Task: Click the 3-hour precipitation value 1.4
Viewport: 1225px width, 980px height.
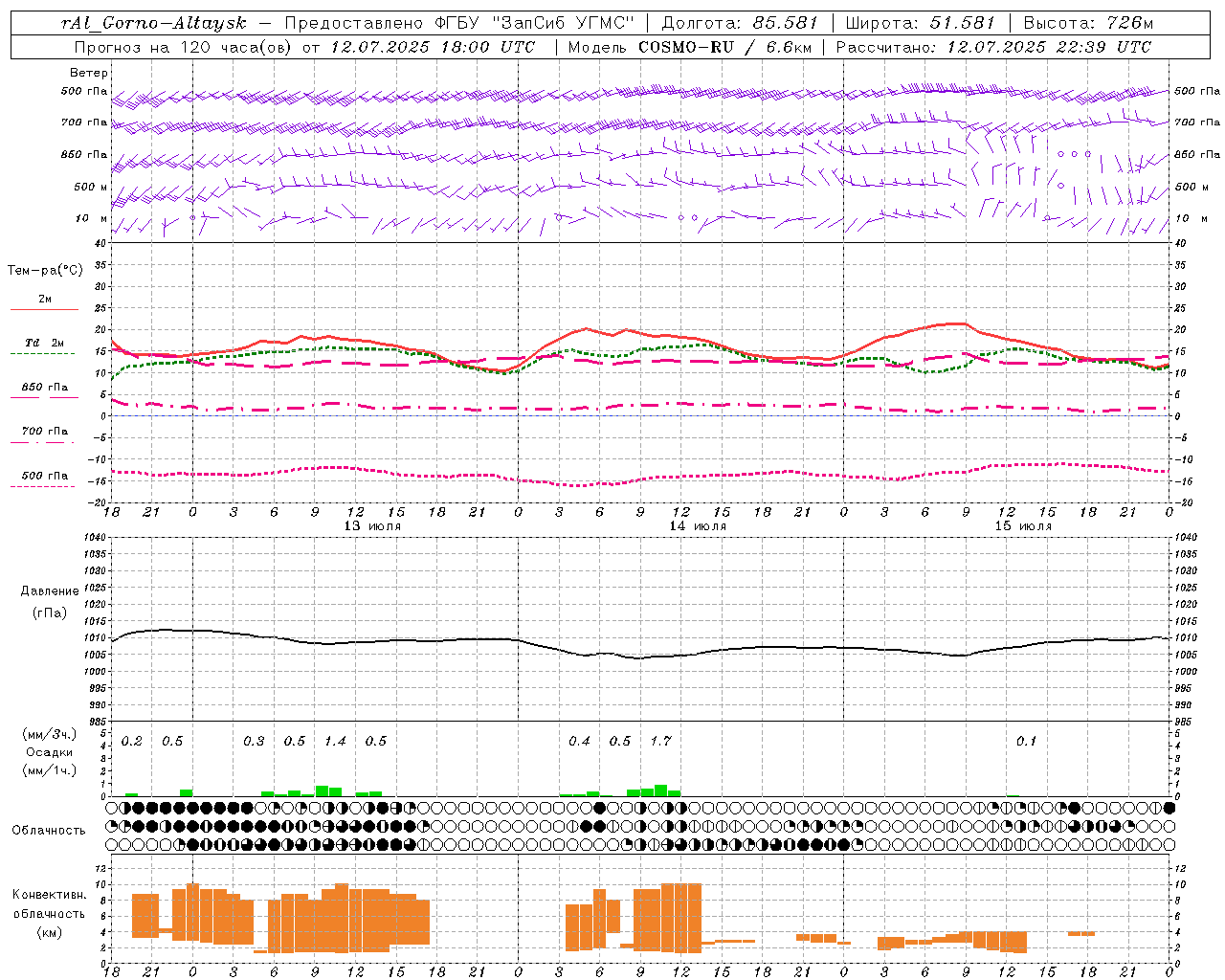Action: (x=335, y=741)
